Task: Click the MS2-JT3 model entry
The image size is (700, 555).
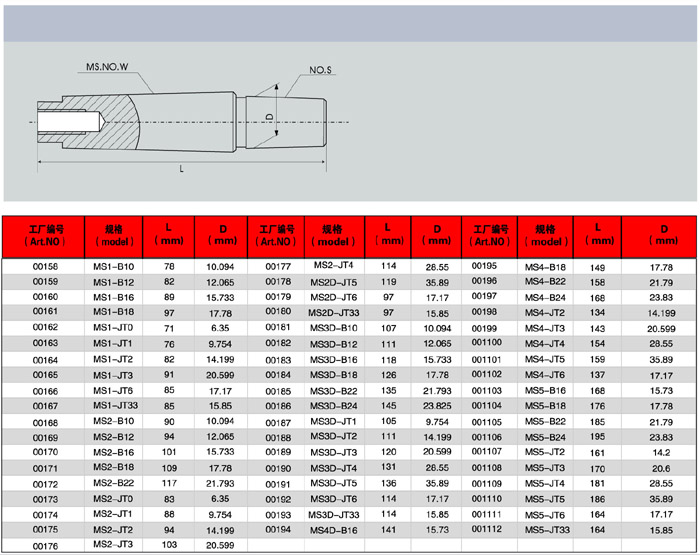Action: (x=113, y=545)
